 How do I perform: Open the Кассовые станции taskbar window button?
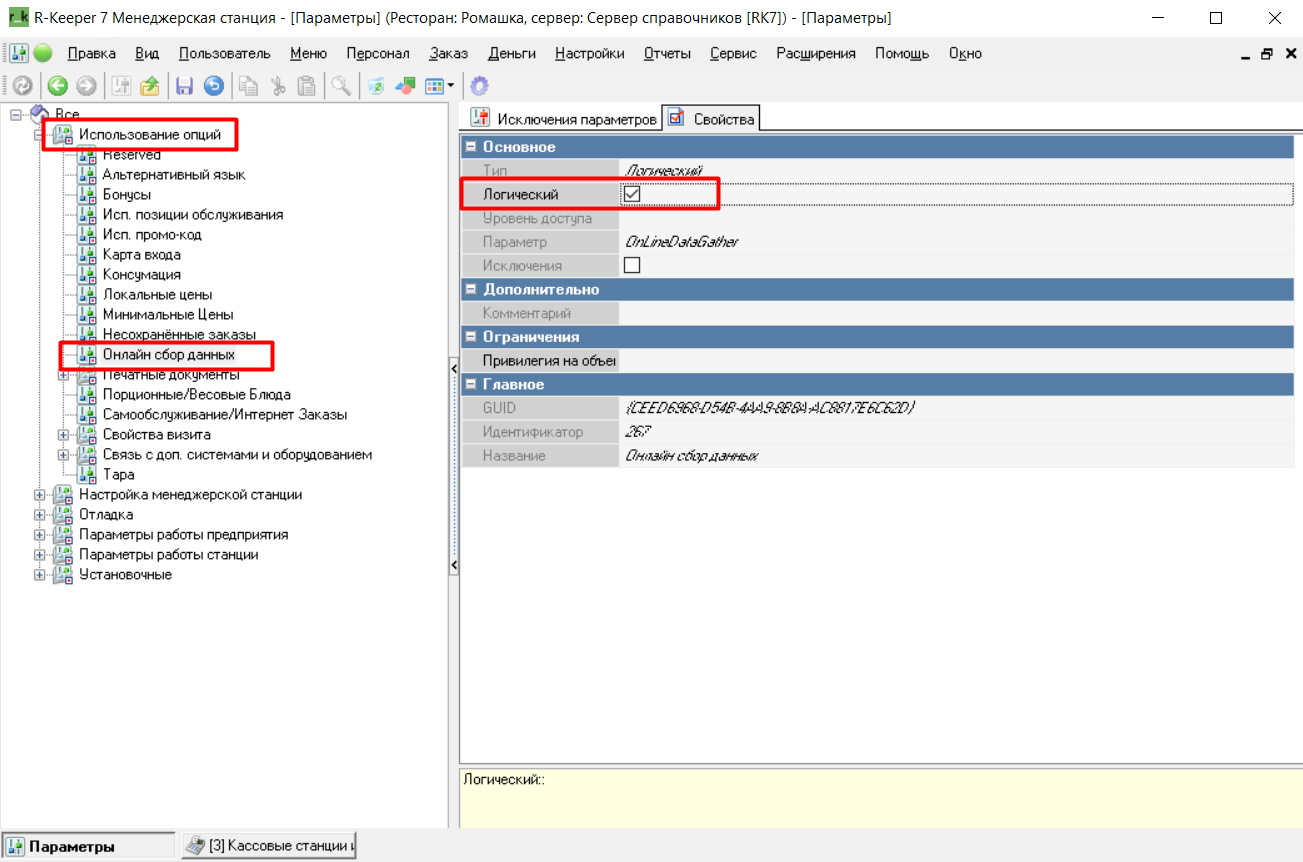[269, 846]
